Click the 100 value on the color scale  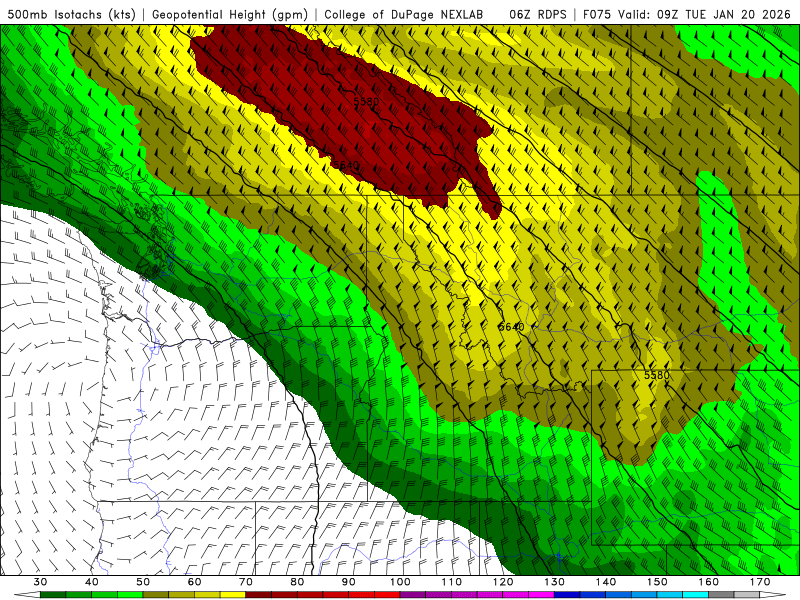coord(401,582)
